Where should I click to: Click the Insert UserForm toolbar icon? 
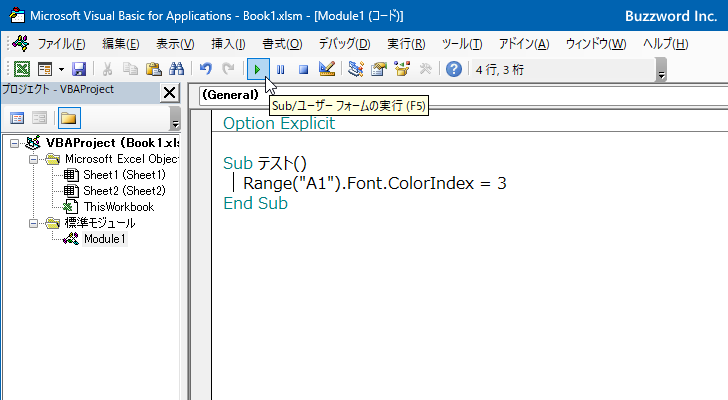(45, 70)
